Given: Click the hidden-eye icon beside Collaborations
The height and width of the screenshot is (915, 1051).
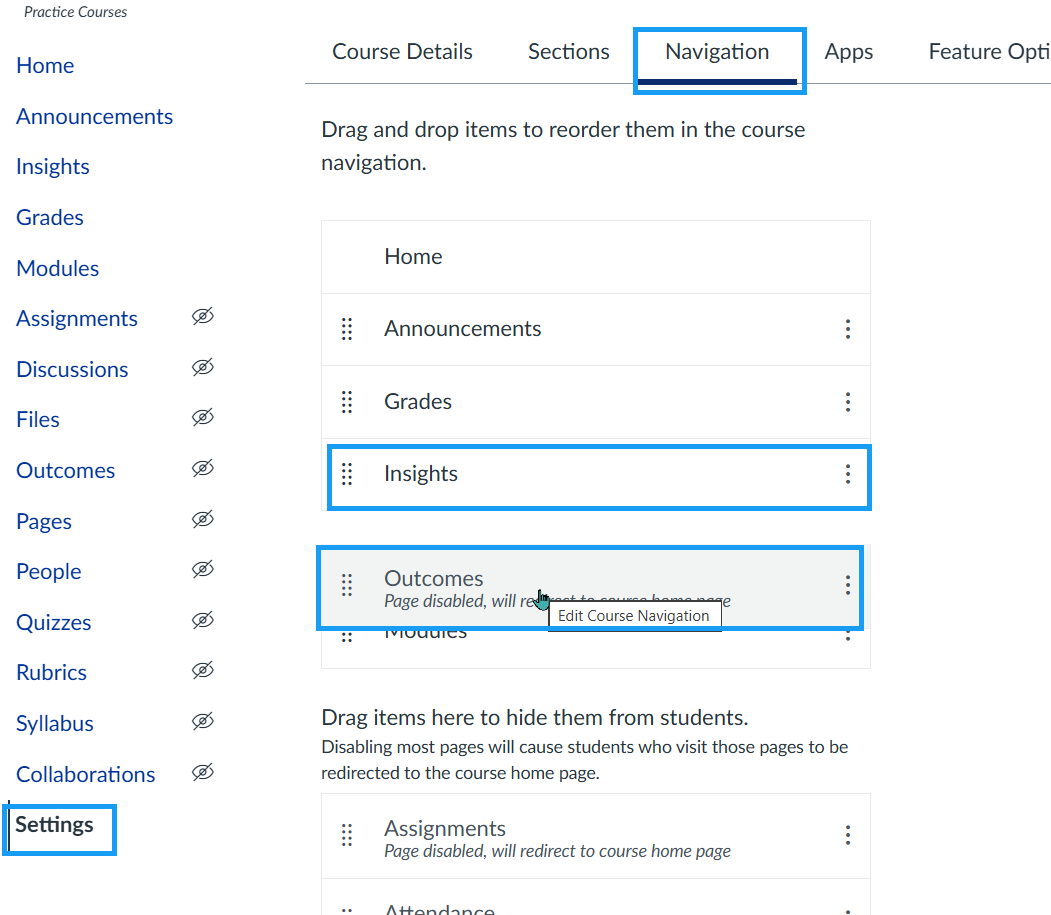Looking at the screenshot, I should coord(202,772).
